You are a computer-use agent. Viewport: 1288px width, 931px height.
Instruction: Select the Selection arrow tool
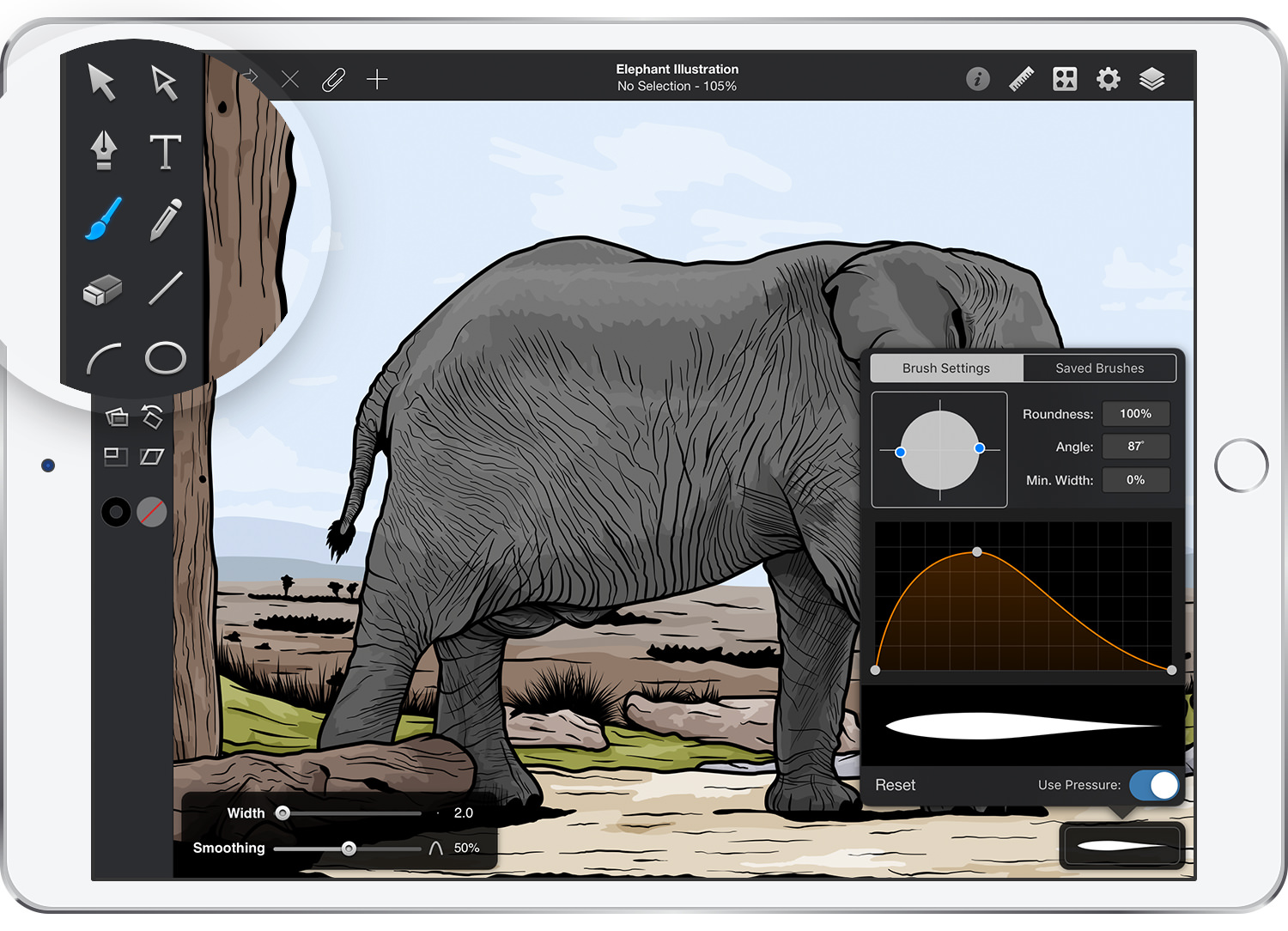pos(102,82)
